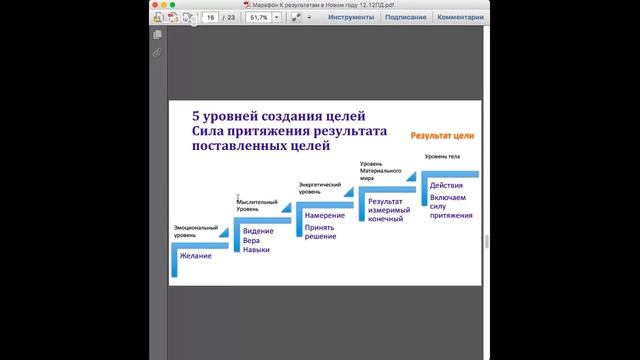The width and height of the screenshot is (640, 360).
Task: Click the heading line "Сила притяжения результата"
Action: [289, 131]
